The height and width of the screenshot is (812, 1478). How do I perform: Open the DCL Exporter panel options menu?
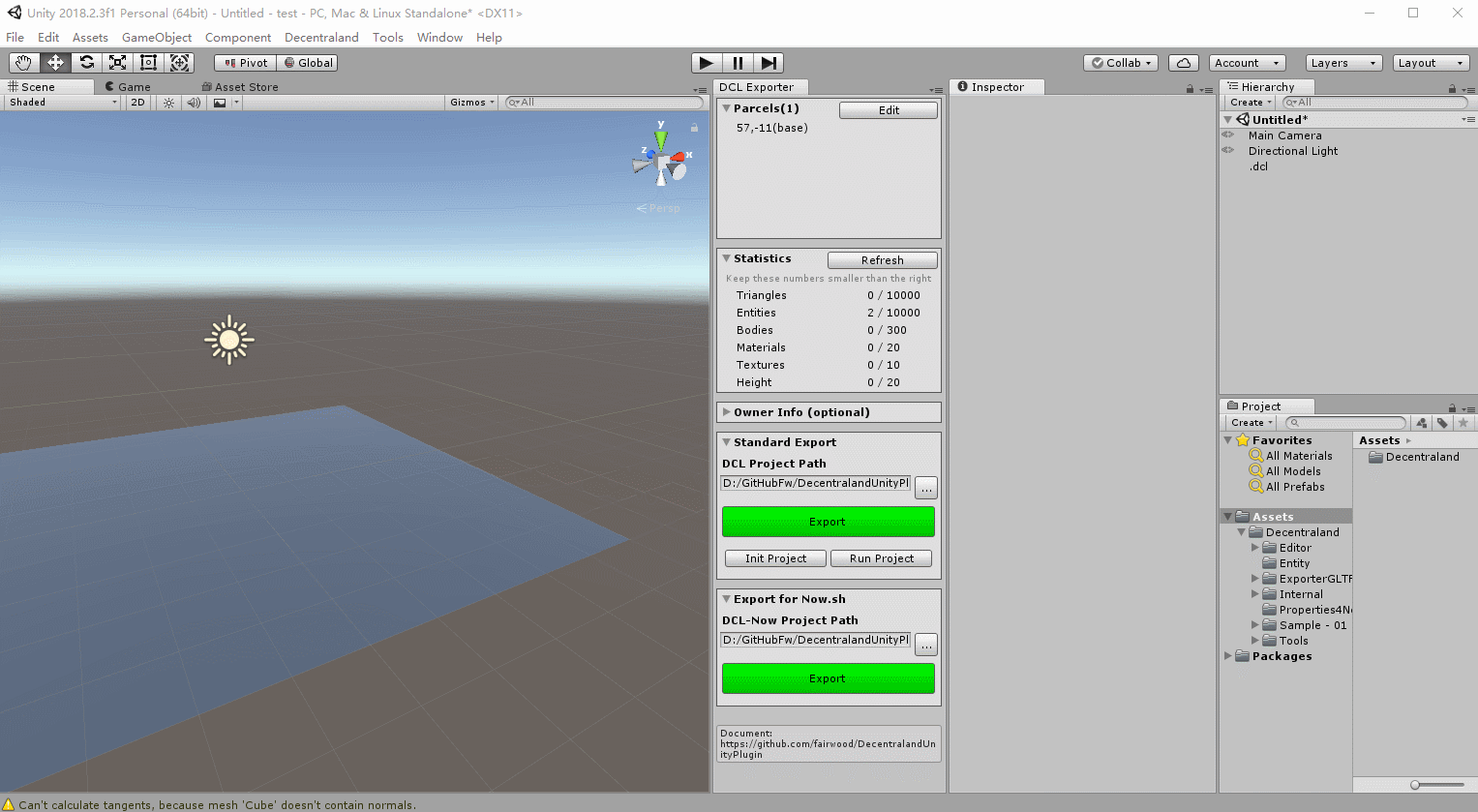click(935, 89)
